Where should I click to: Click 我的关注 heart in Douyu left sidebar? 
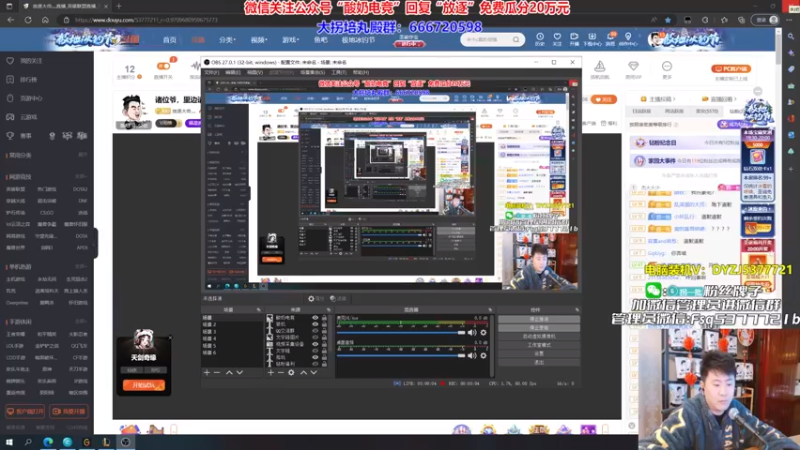(10, 61)
